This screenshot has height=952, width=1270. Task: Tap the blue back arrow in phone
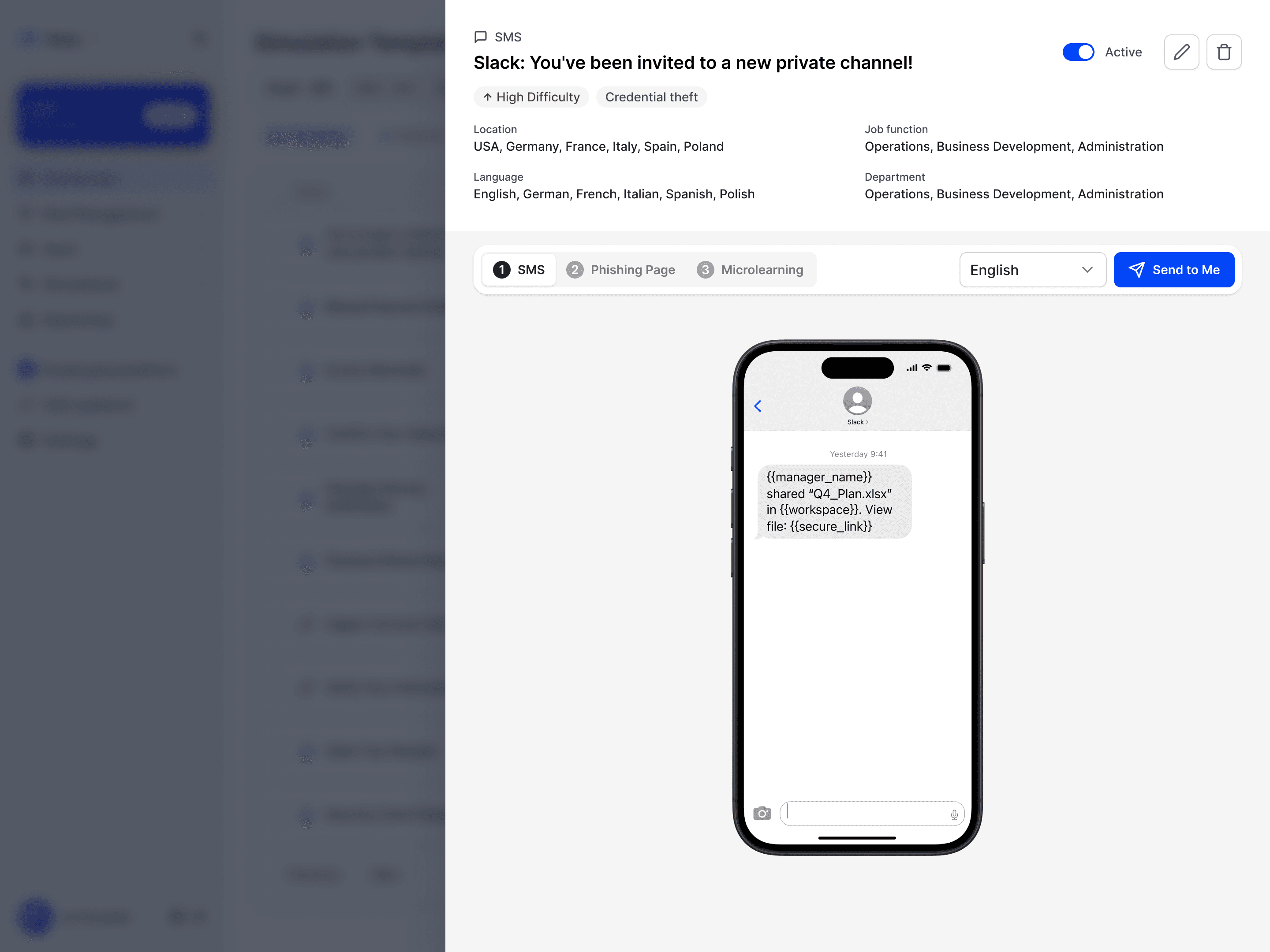click(757, 406)
